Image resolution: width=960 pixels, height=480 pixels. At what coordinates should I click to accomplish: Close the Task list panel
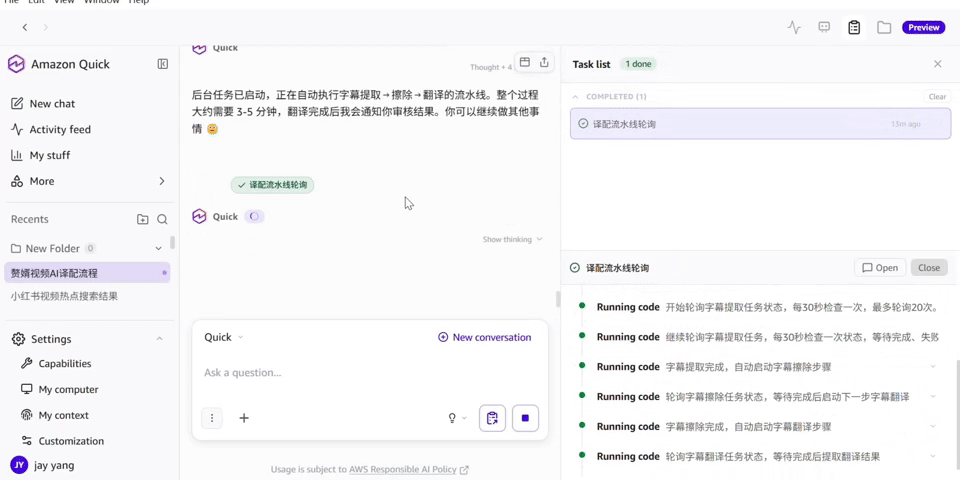click(x=937, y=64)
